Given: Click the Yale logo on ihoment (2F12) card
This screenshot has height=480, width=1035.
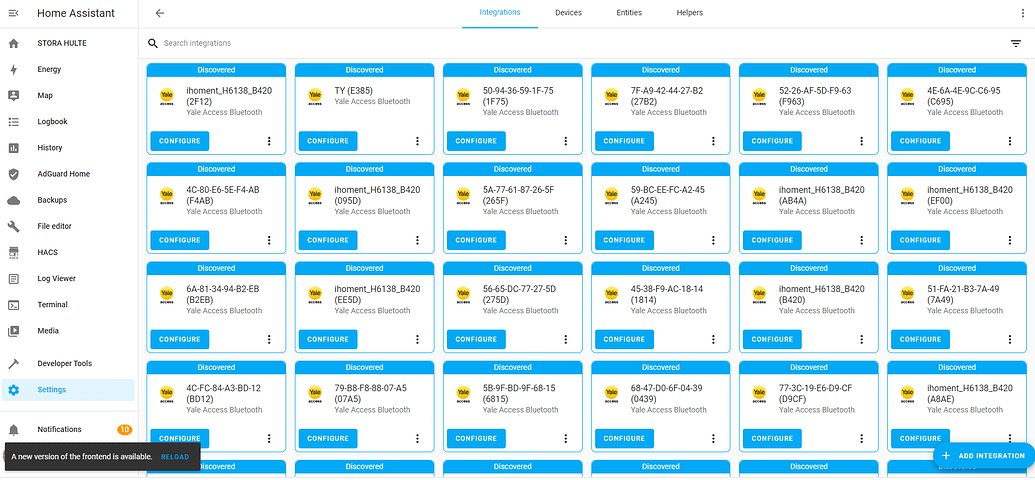Looking at the screenshot, I should (x=166, y=97).
